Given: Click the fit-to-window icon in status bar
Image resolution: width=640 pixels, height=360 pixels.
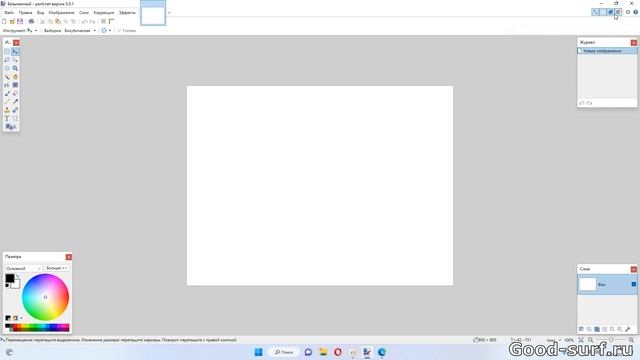Looking at the screenshot, I should click(x=581, y=340).
